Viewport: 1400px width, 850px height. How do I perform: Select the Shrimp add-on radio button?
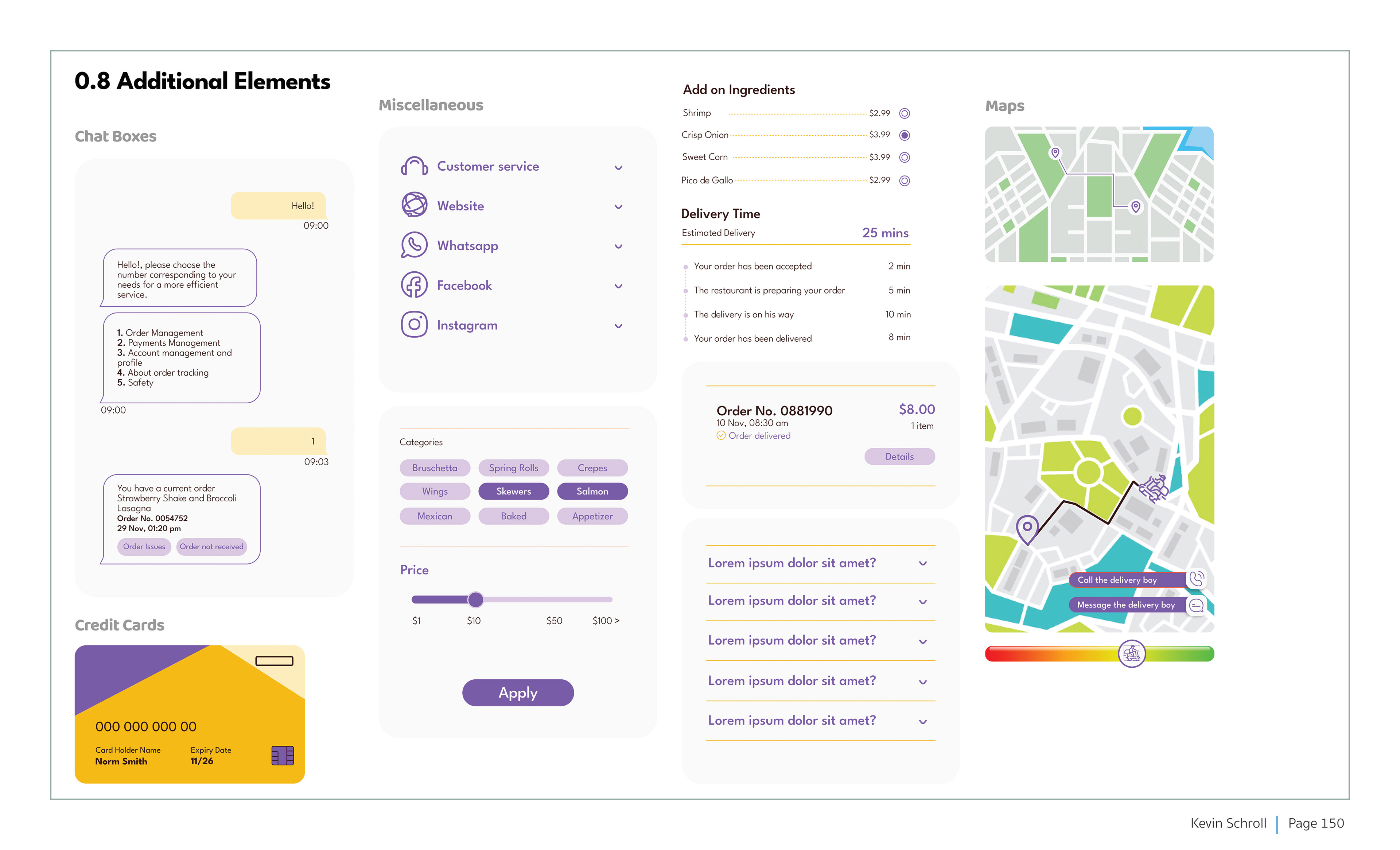click(905, 113)
